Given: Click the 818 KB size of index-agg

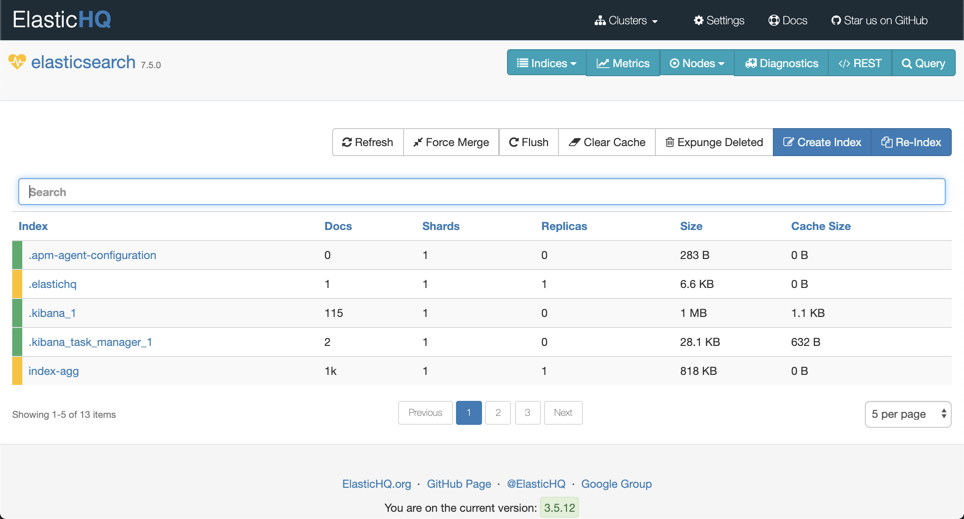Looking at the screenshot, I should click(x=698, y=371).
